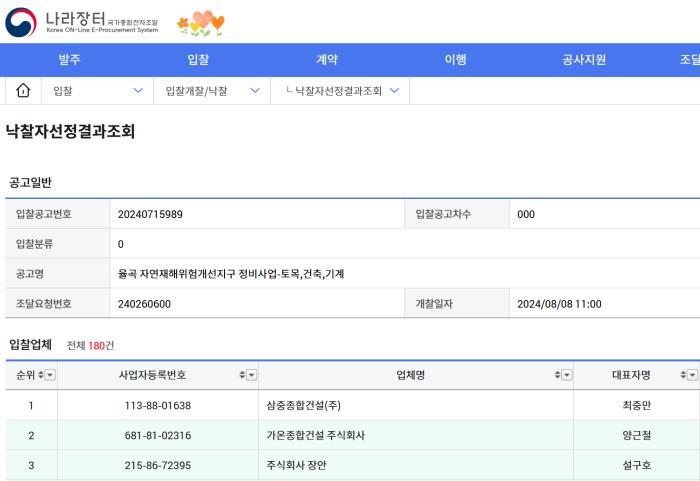Sort by 사업자등록번호 column sort arrows
The width and height of the screenshot is (700, 481).
tap(241, 375)
